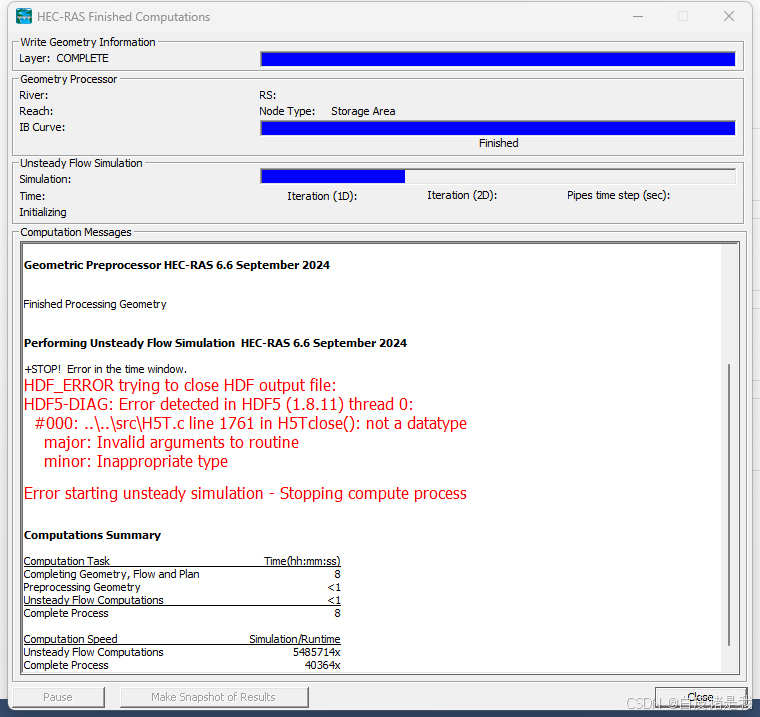Click the 'Geometric Preprocessor HEC-RAS 6.6' heading
760x717 pixels.
coord(177,265)
